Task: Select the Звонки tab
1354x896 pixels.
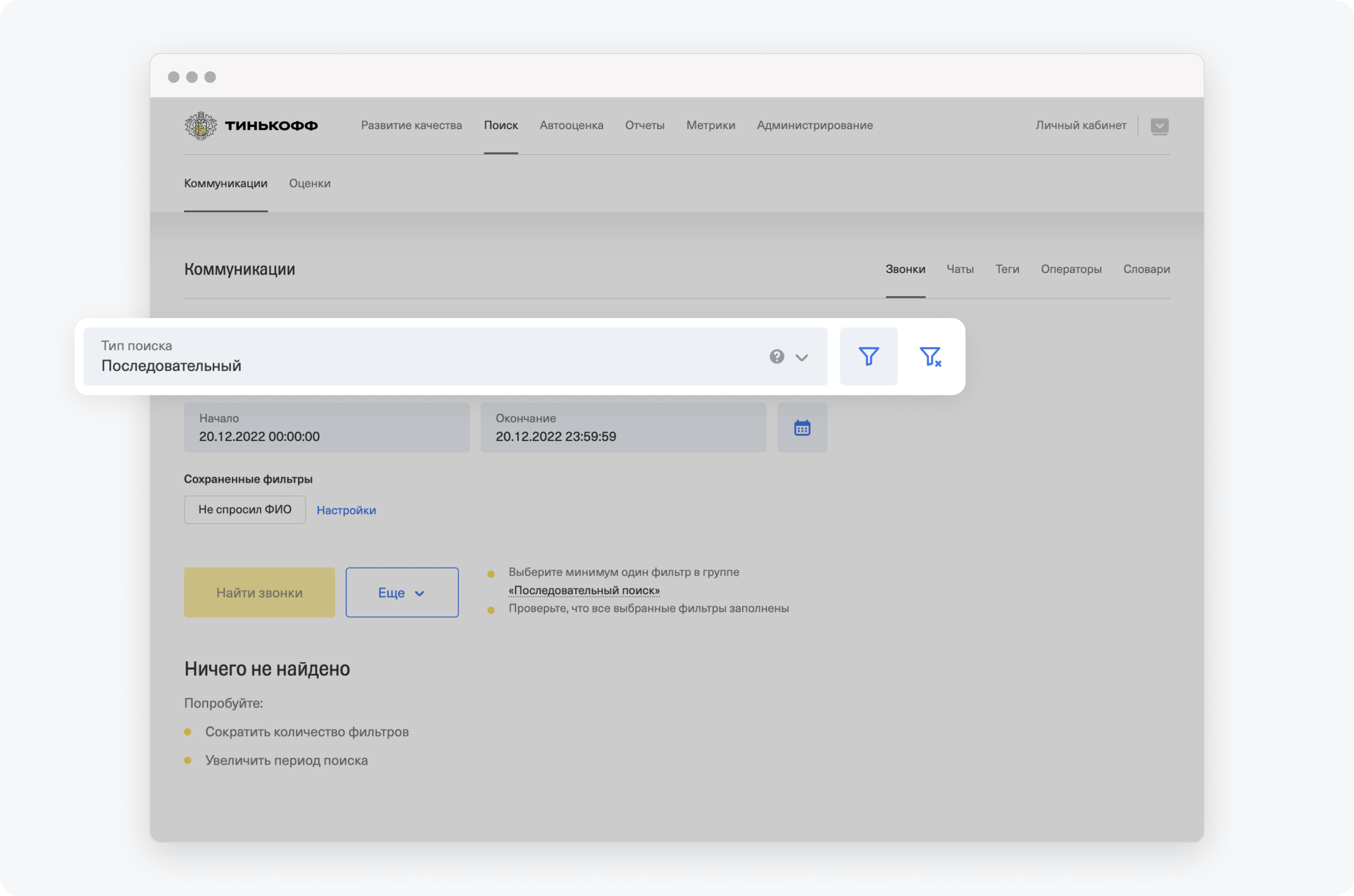Action: pos(905,269)
